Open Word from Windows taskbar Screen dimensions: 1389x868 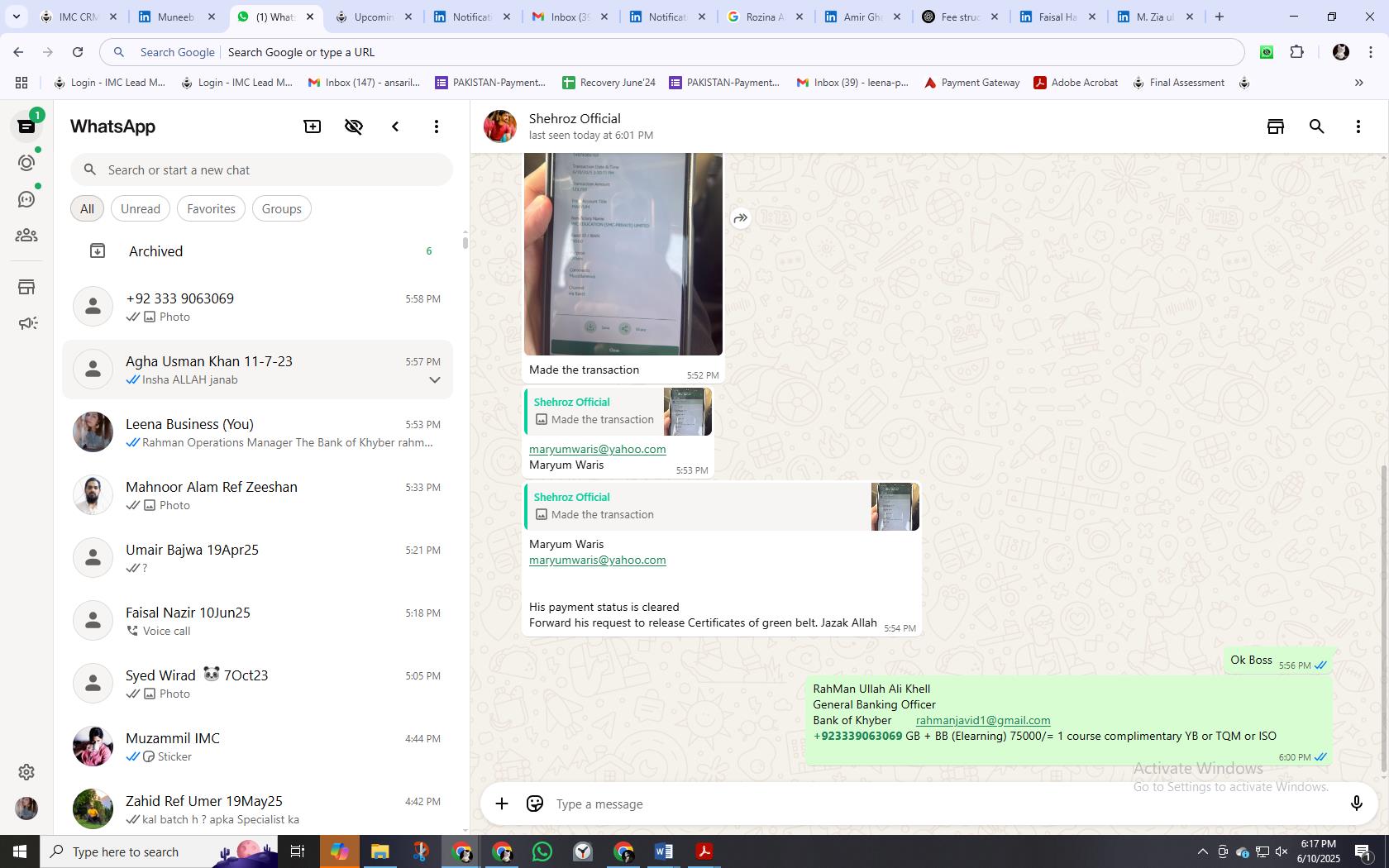click(664, 851)
